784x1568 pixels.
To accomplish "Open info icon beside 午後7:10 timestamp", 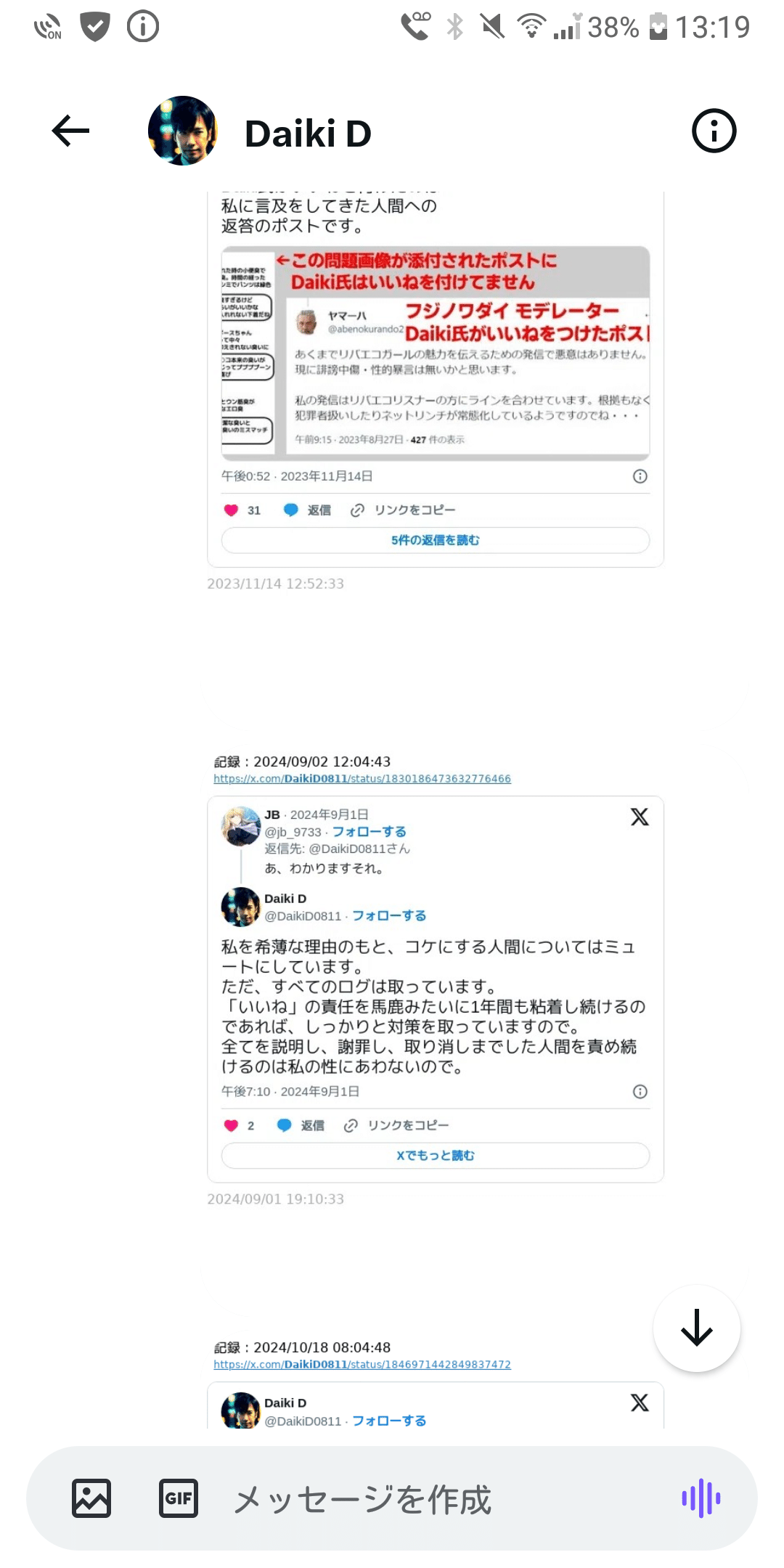I will pyautogui.click(x=640, y=1092).
